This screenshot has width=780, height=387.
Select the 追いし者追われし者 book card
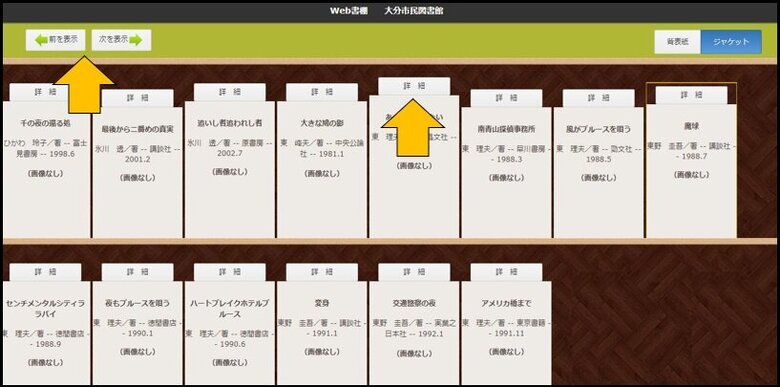230,170
